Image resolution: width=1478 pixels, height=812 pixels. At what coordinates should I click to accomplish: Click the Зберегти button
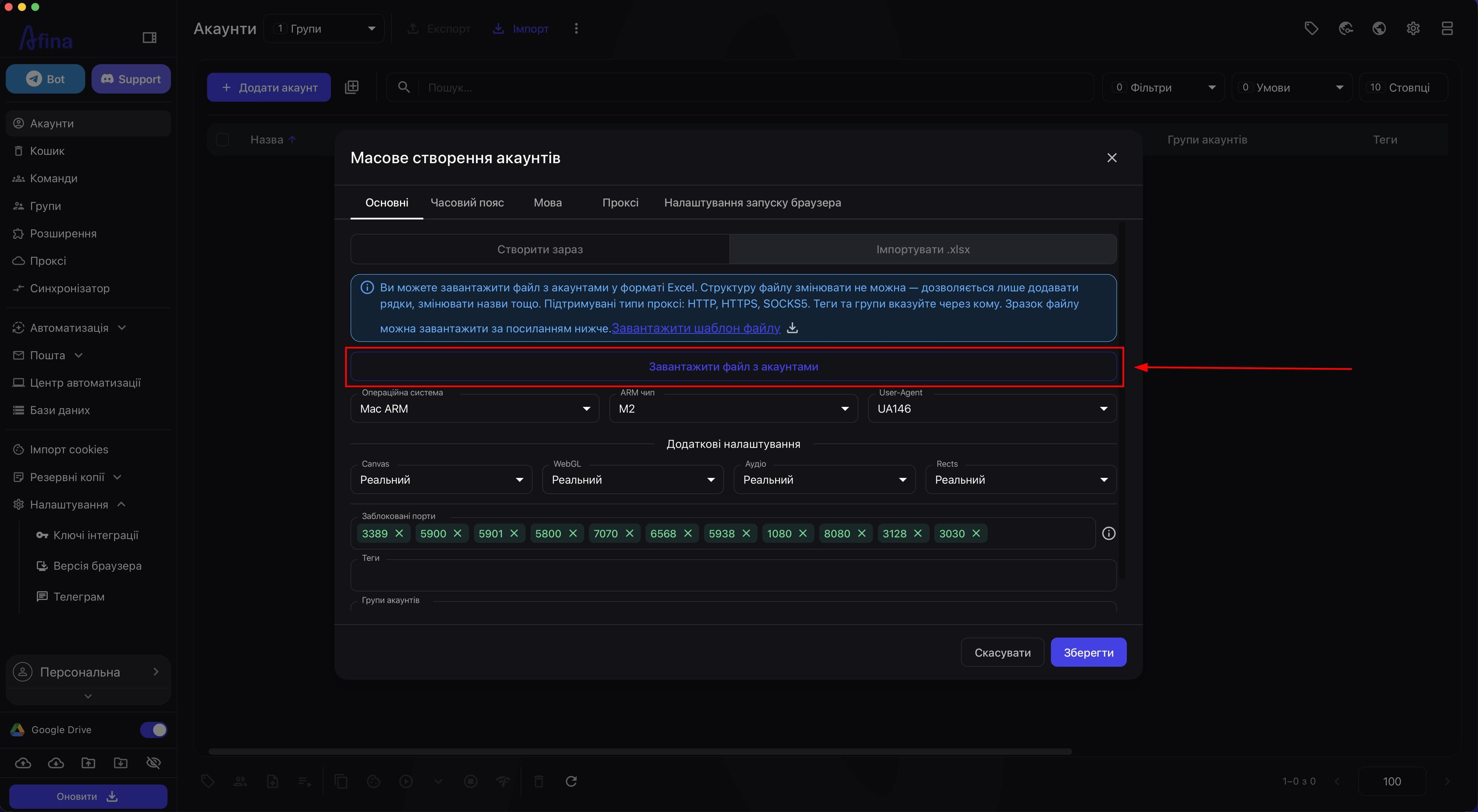(x=1088, y=652)
